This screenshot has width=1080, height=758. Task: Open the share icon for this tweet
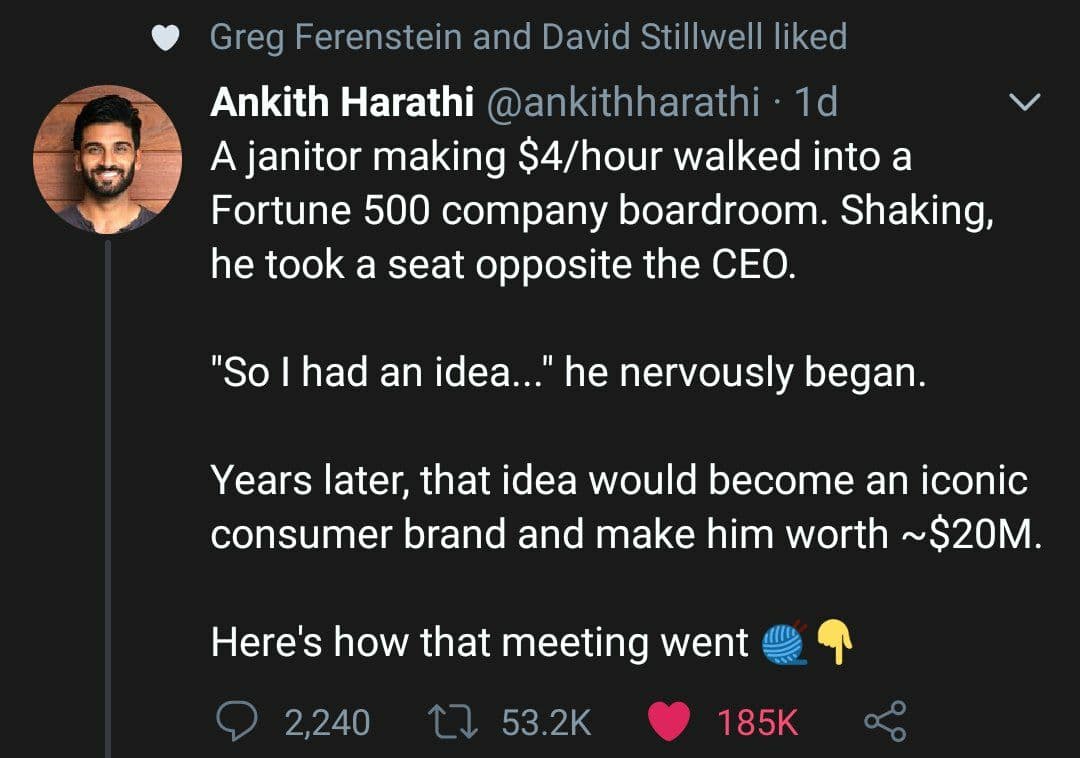(885, 721)
